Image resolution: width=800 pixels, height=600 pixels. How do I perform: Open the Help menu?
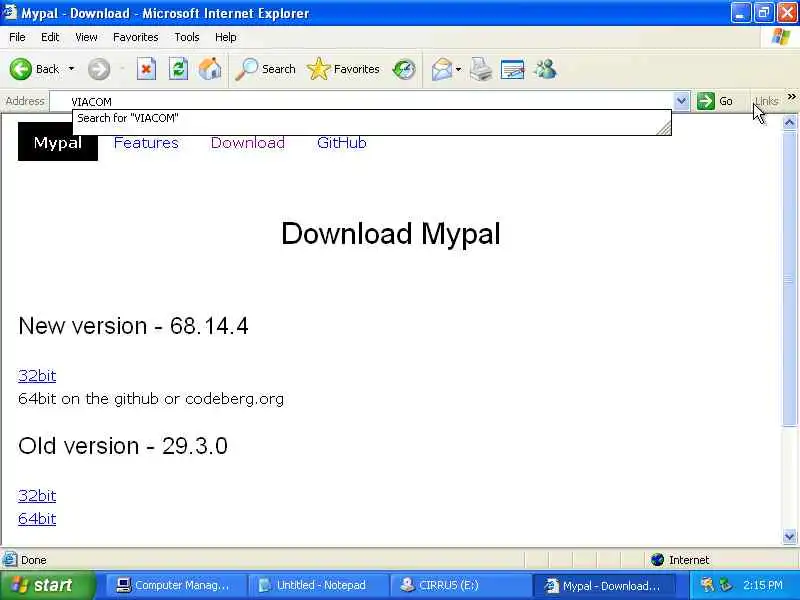pyautogui.click(x=226, y=37)
